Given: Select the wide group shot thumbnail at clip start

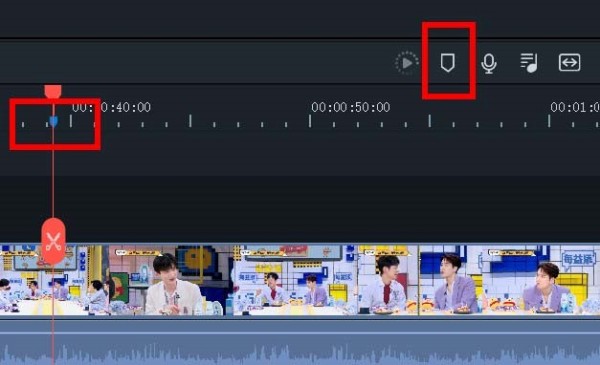Looking at the screenshot, I should pyautogui.click(x=54, y=280).
